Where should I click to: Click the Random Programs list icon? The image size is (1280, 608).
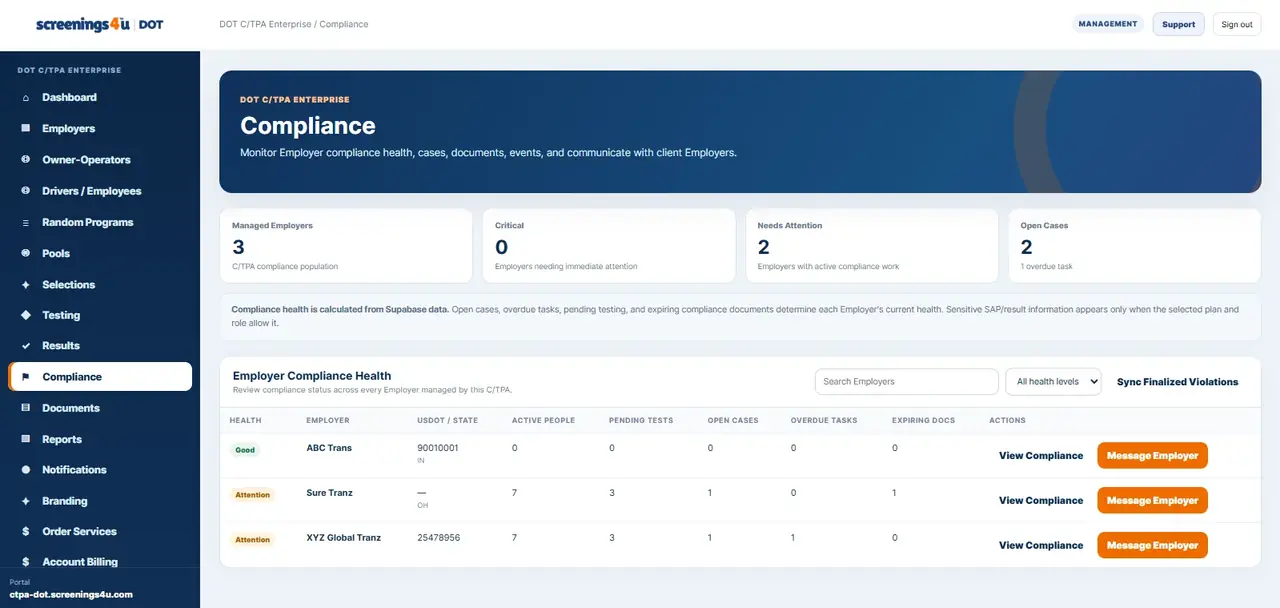tap(25, 222)
